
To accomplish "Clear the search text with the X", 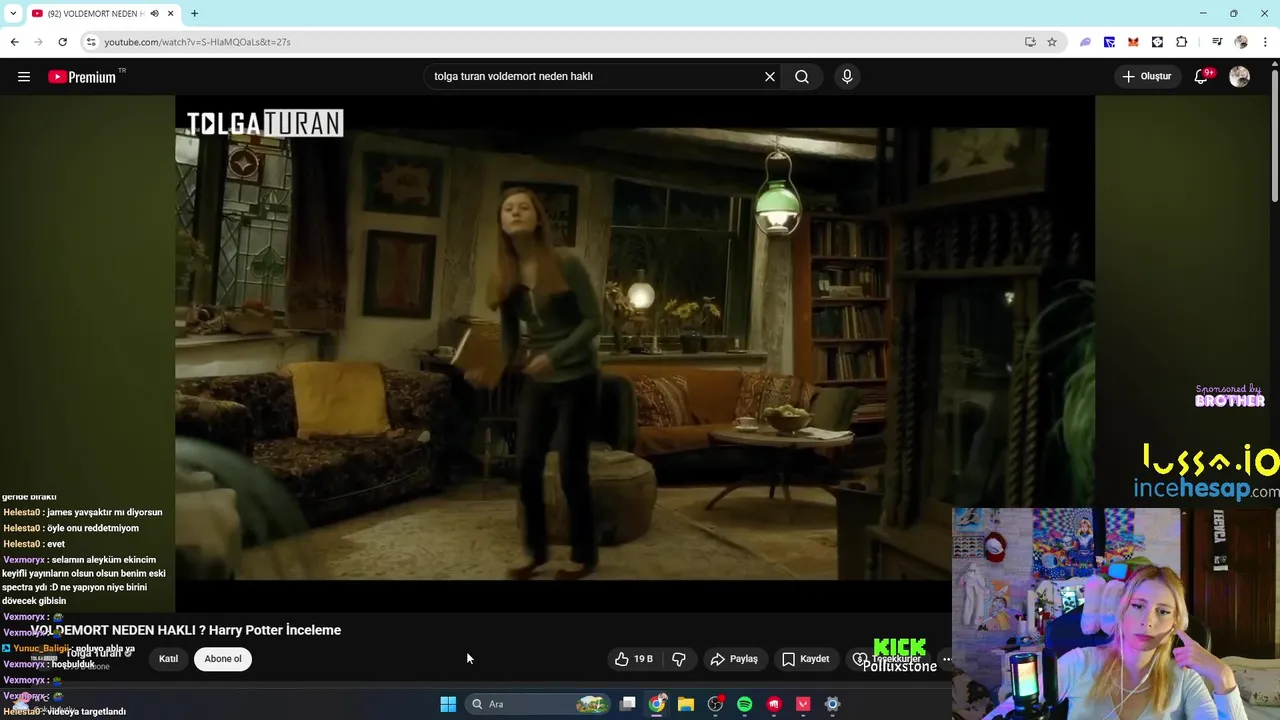I will [770, 77].
